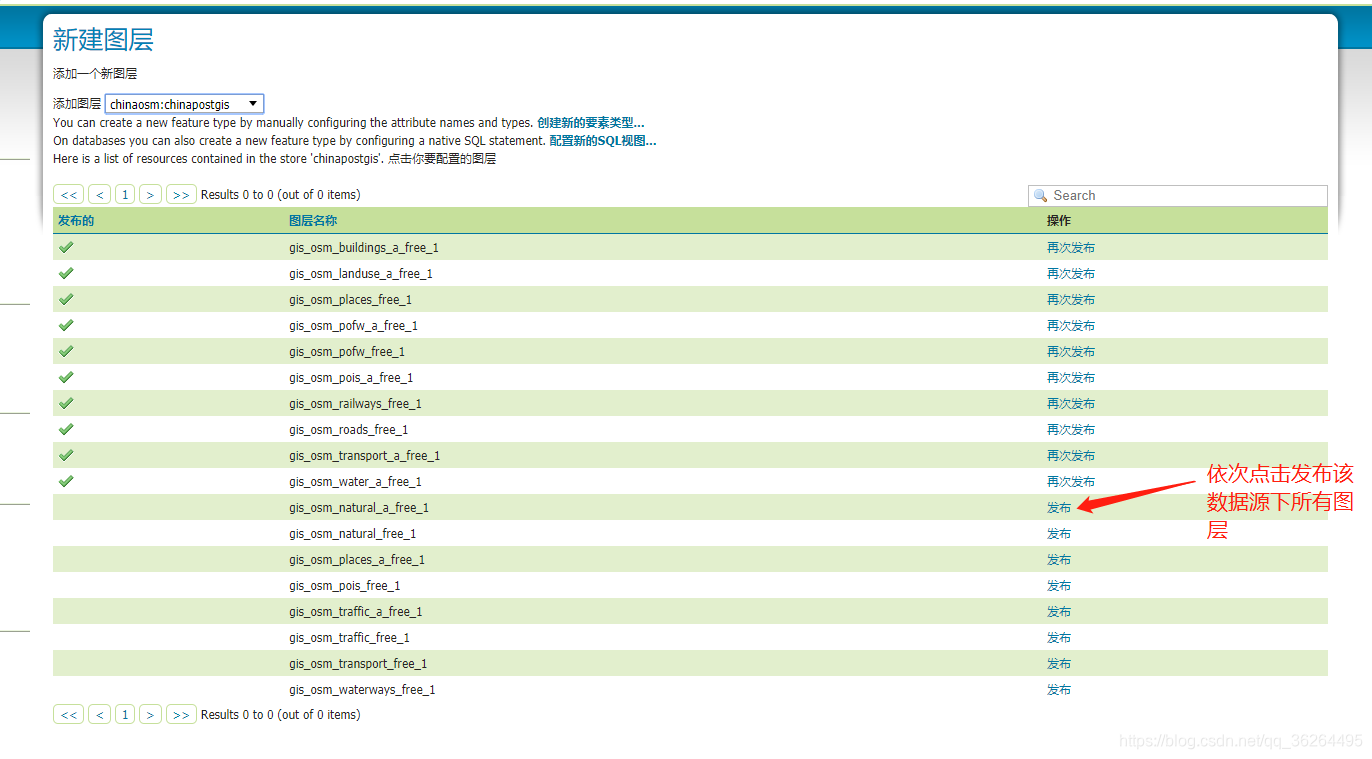The height and width of the screenshot is (759, 1372).
Task: Click published checkmark for gis_osm_pois_a_free_1
Action: pos(66,377)
